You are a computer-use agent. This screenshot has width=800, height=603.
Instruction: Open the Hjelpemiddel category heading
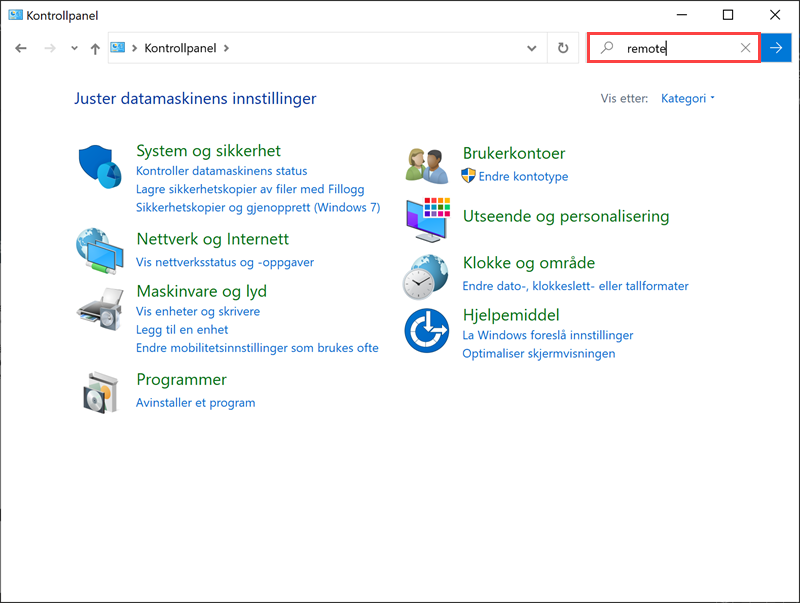(511, 315)
